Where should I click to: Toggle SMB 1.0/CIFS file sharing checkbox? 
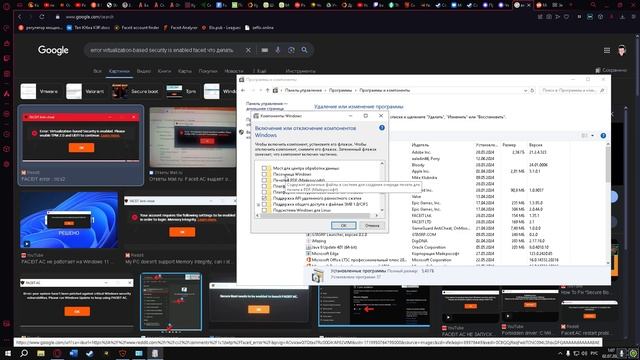tap(264, 204)
